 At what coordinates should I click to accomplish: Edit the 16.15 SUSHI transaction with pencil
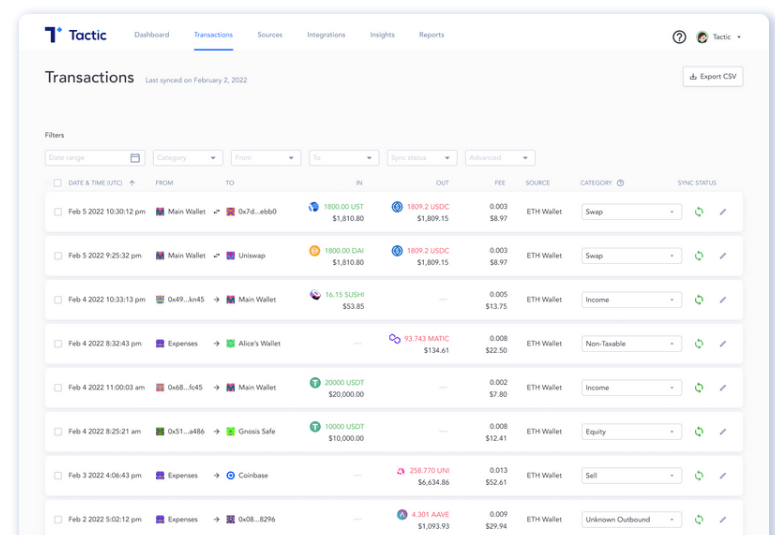(x=723, y=300)
